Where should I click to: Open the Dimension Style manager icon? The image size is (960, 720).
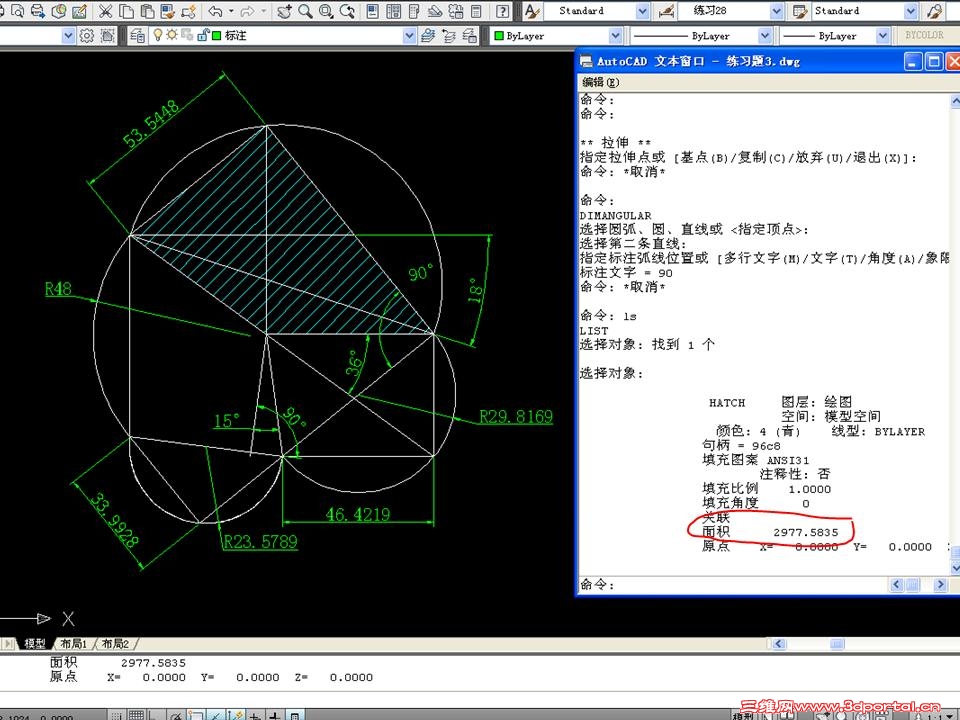[667, 10]
